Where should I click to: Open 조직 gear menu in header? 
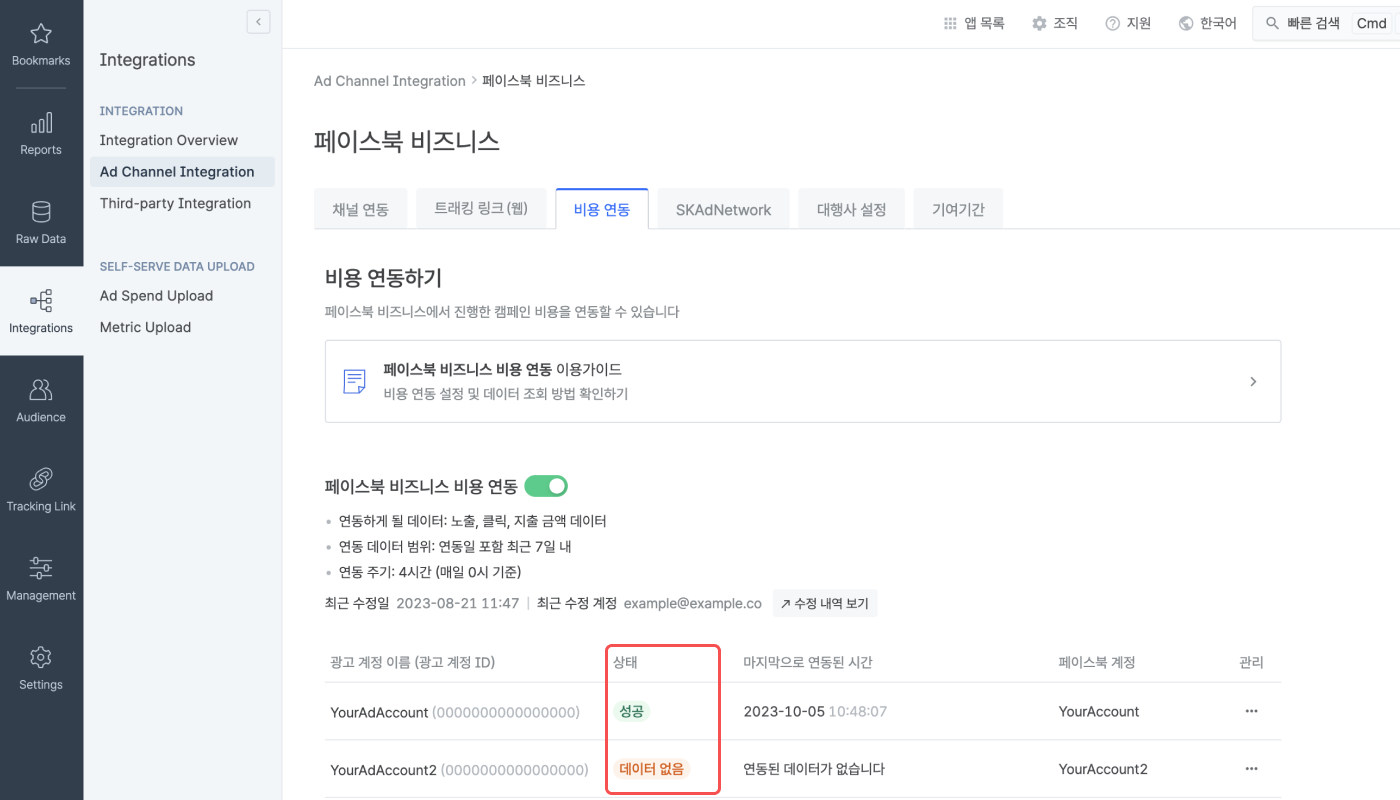(1055, 23)
